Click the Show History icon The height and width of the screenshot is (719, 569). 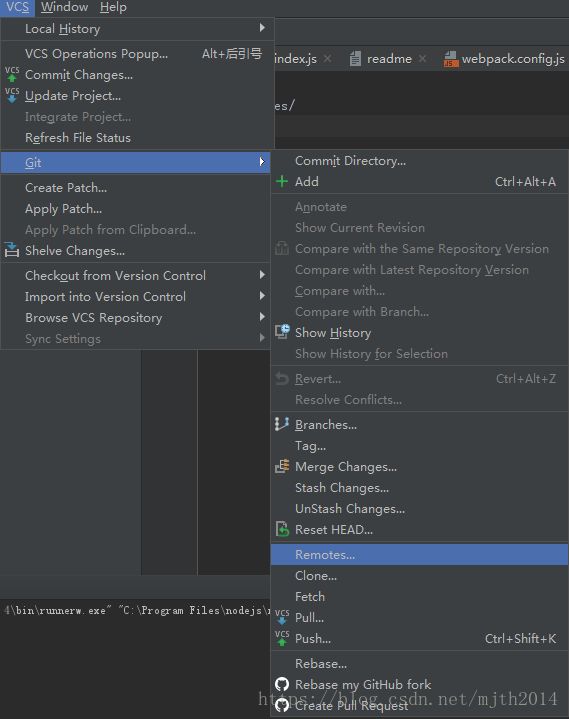coord(282,332)
